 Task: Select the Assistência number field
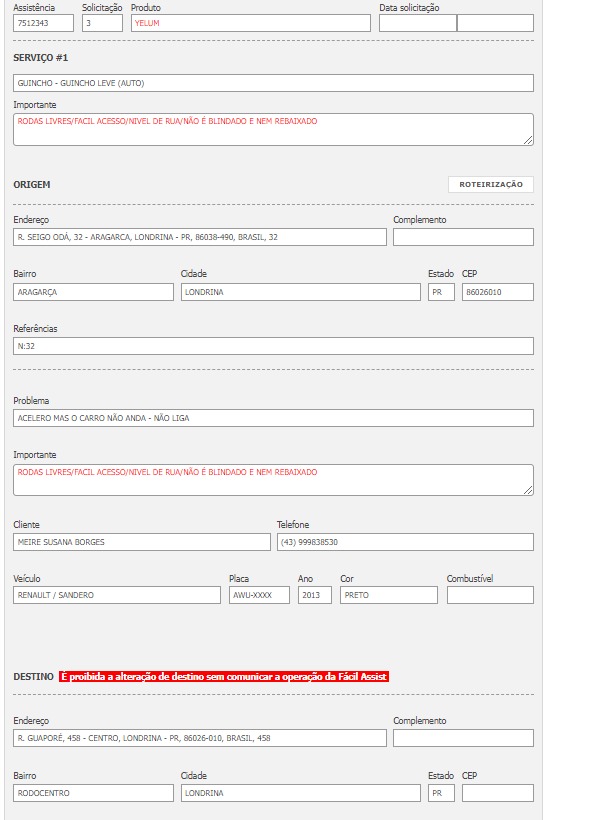point(43,23)
